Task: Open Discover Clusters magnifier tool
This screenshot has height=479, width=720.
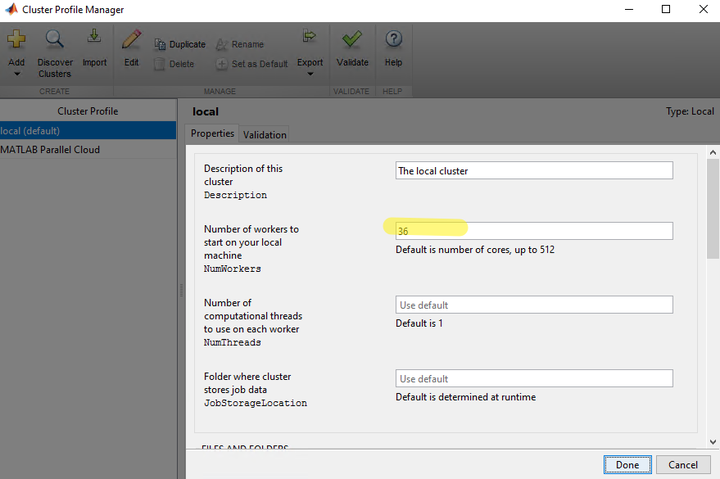Action: coord(54,39)
